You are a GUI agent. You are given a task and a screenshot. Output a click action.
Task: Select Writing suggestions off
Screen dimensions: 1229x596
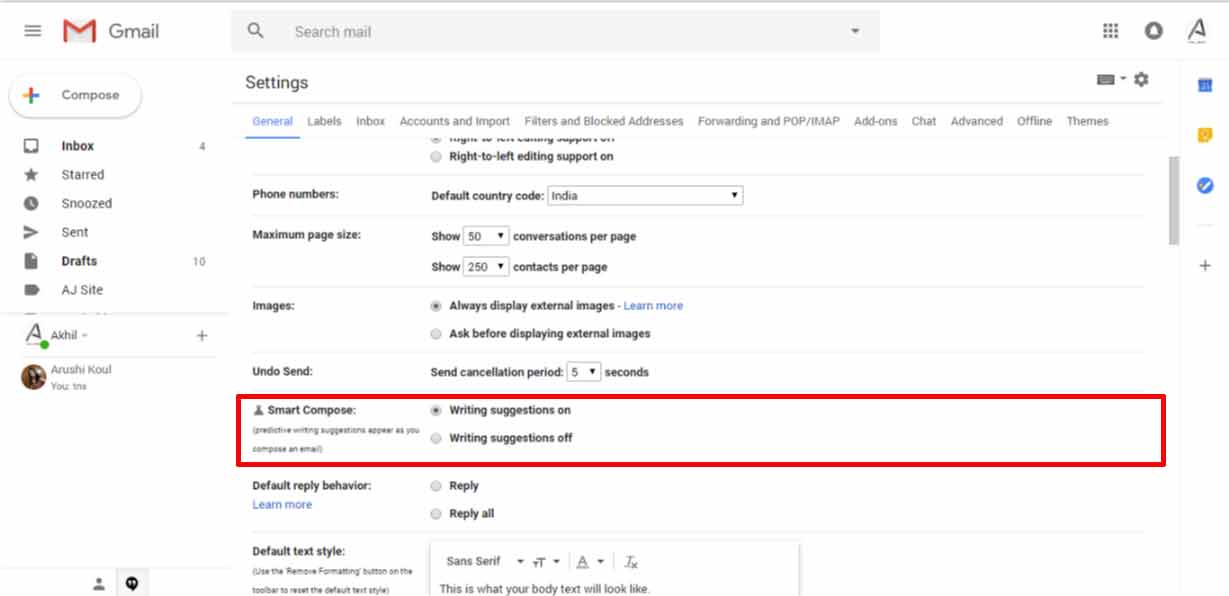coord(435,438)
